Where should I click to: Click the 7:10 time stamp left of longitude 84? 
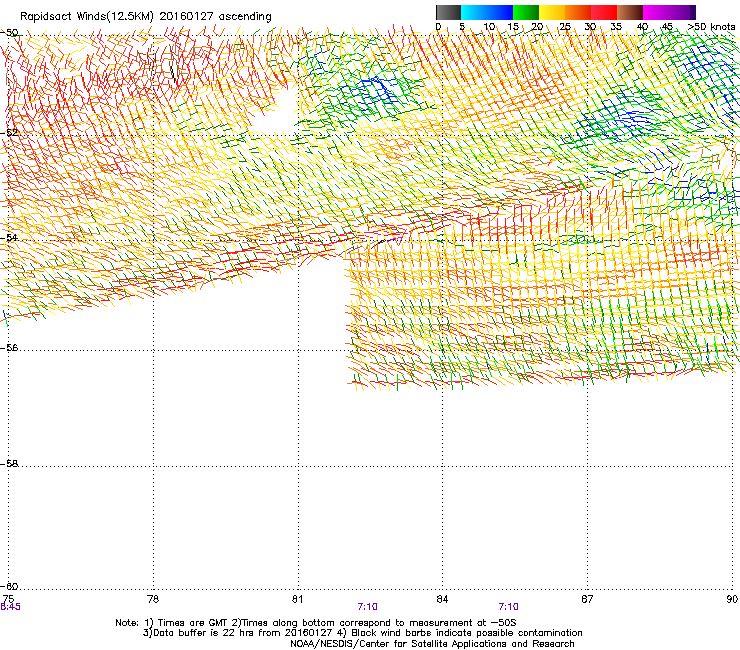tap(368, 607)
